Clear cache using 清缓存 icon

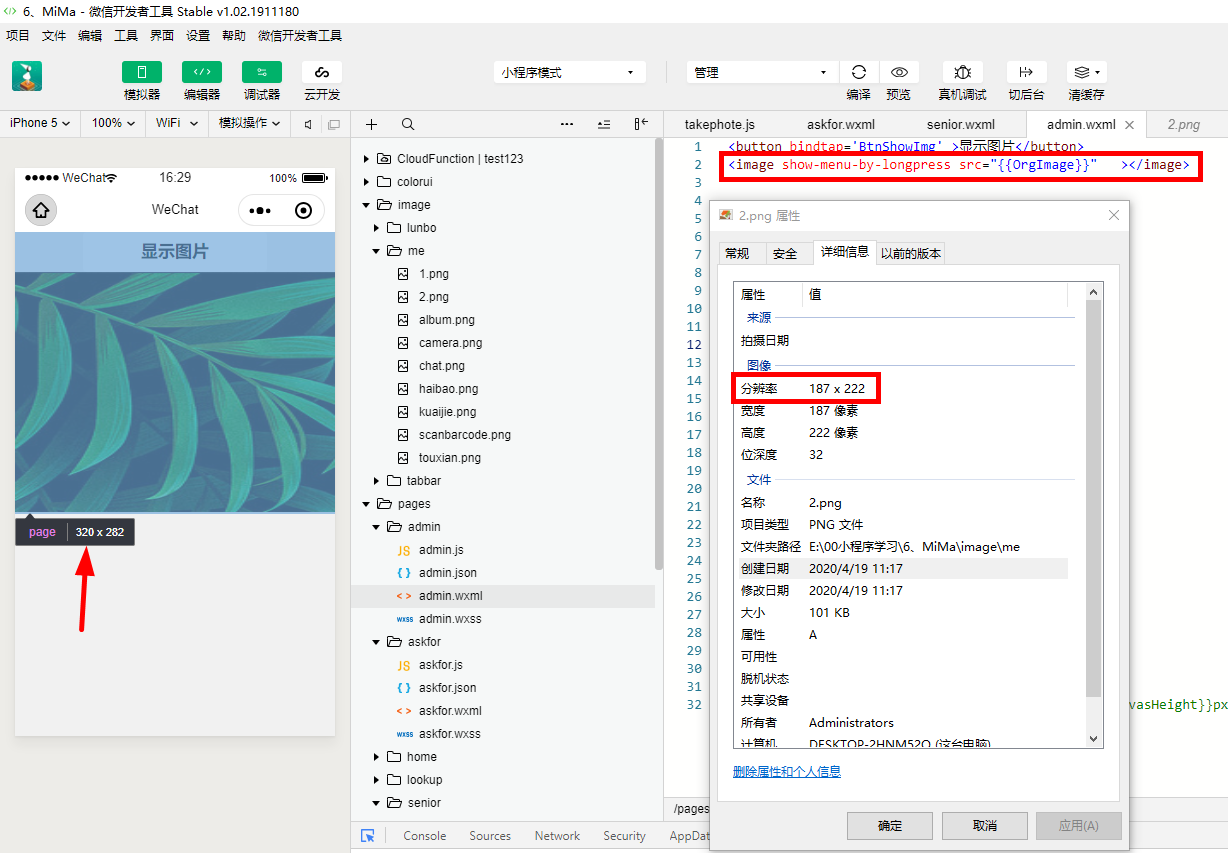click(1085, 72)
